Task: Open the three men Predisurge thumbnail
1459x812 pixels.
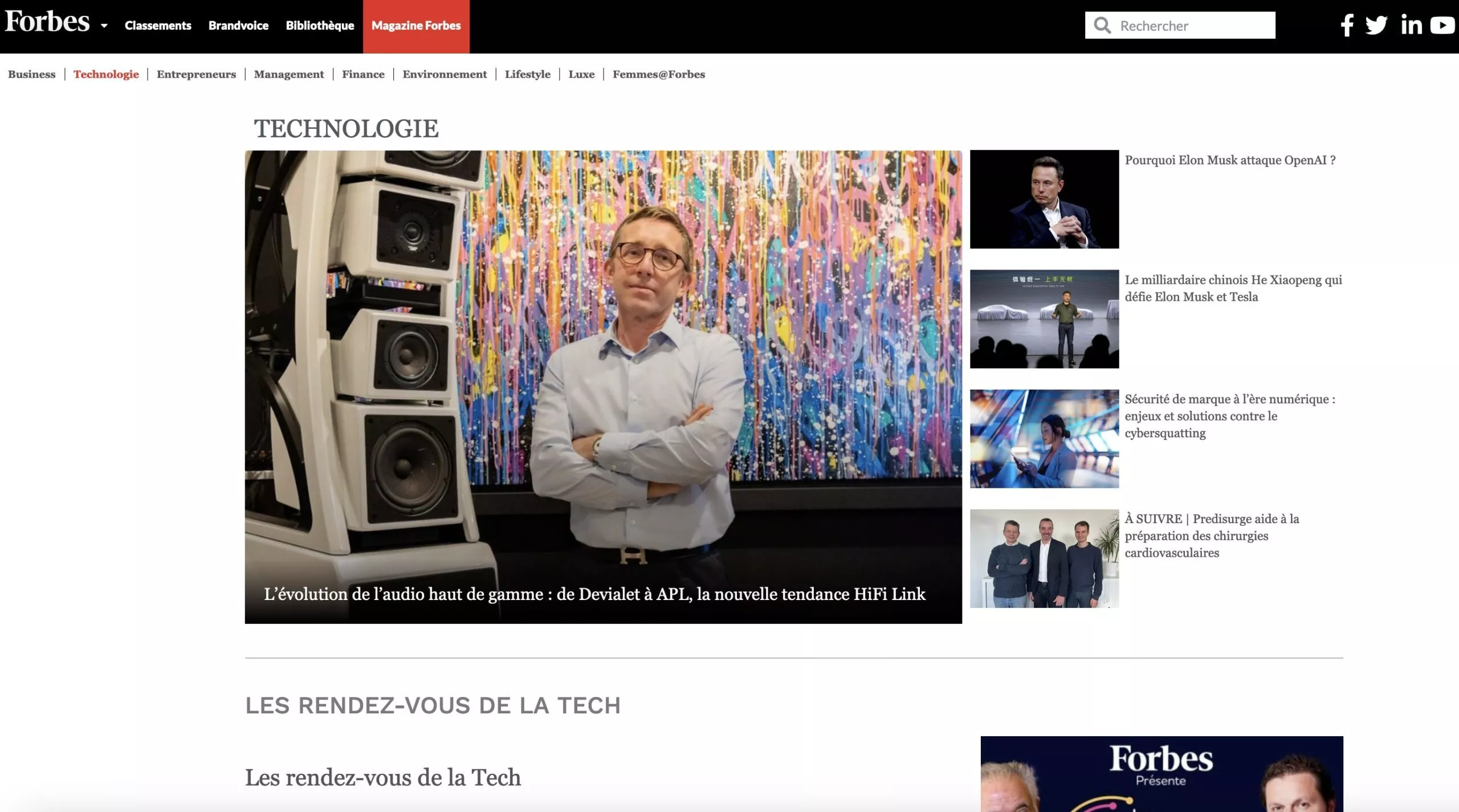Action: coord(1044,558)
